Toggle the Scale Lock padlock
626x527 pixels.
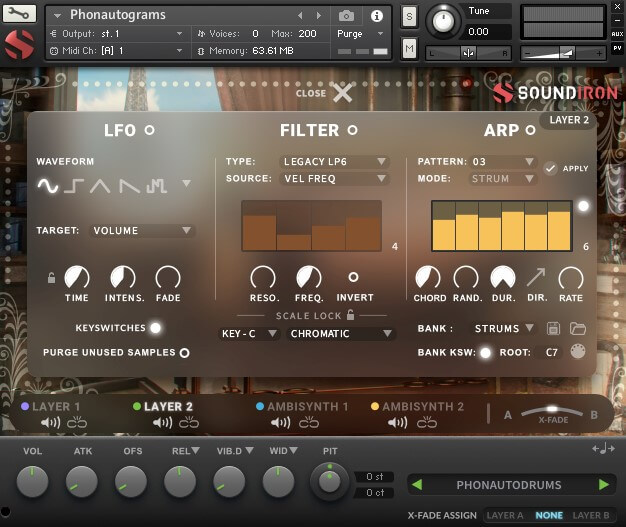point(350,315)
